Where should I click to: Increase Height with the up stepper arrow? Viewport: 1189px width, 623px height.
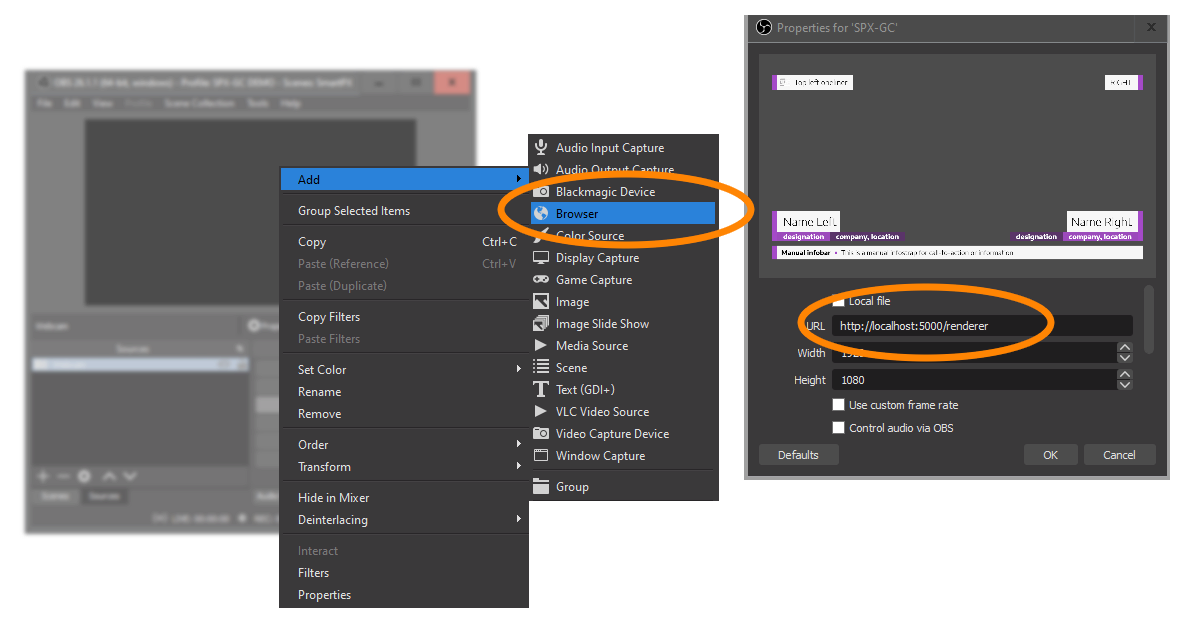pyautogui.click(x=1125, y=374)
